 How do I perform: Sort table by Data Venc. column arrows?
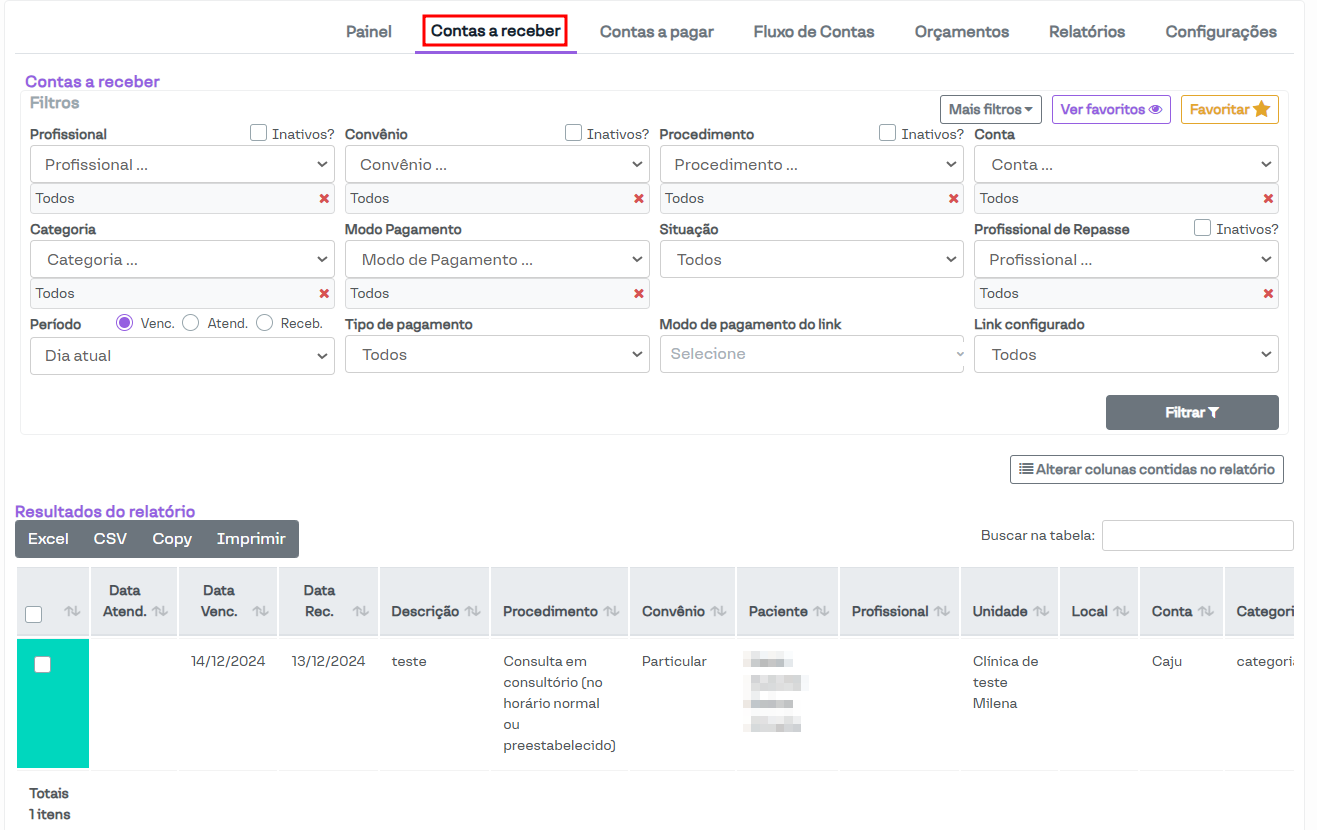click(260, 611)
